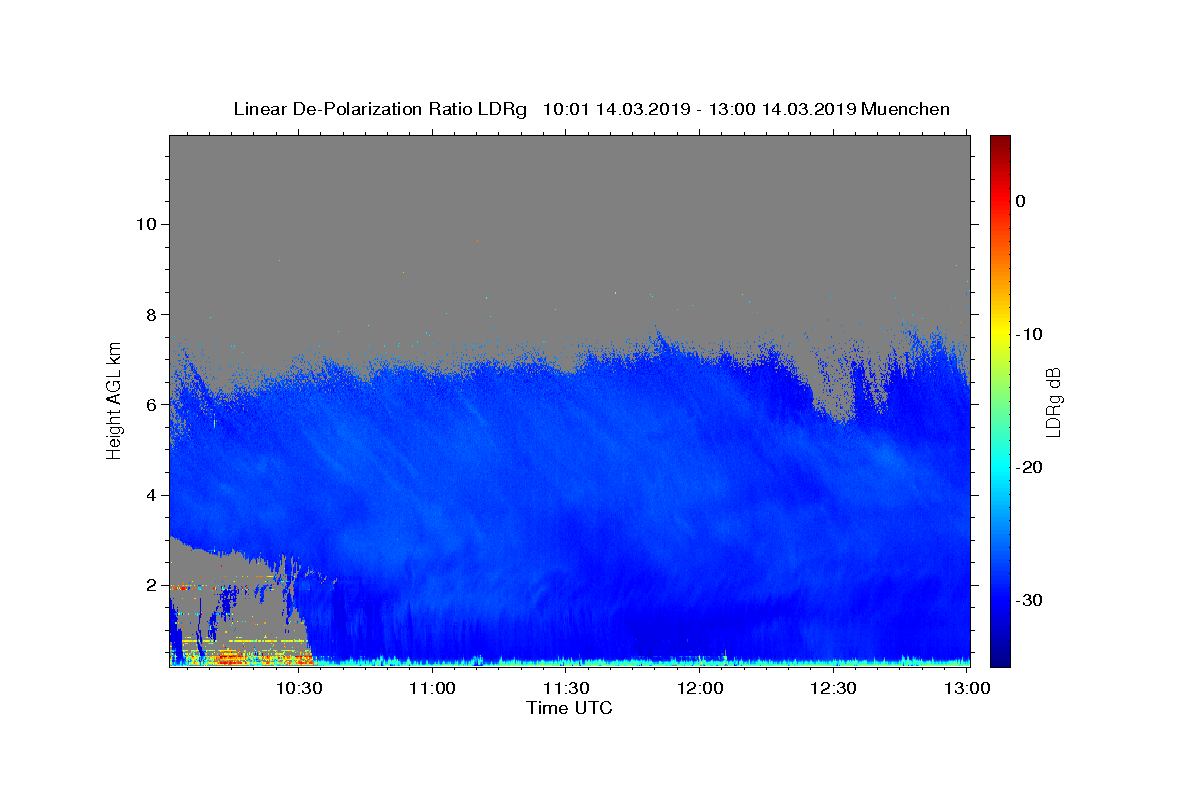Click the 11:00 time tick label
This screenshot has height=800, width=1200.
pyautogui.click(x=432, y=688)
